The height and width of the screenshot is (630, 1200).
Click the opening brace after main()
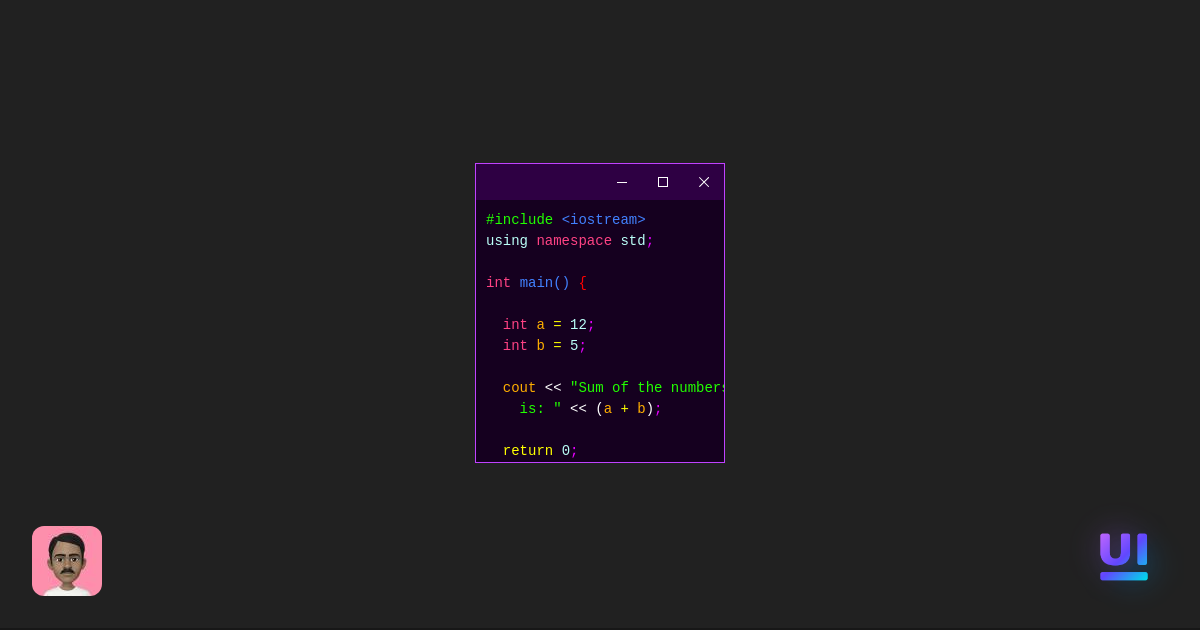pos(583,282)
